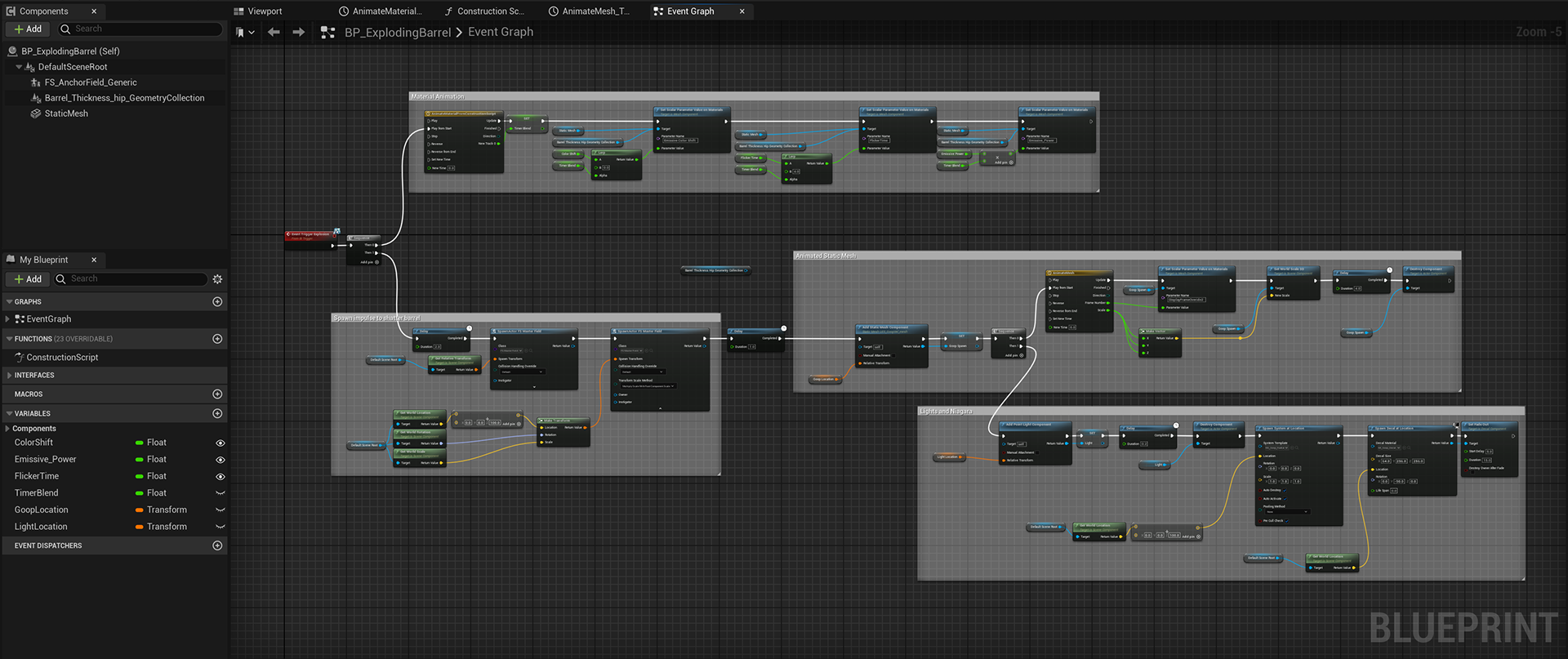Expand the INTERFACES section
Viewport: 1568px width, 659px height.
pos(8,376)
